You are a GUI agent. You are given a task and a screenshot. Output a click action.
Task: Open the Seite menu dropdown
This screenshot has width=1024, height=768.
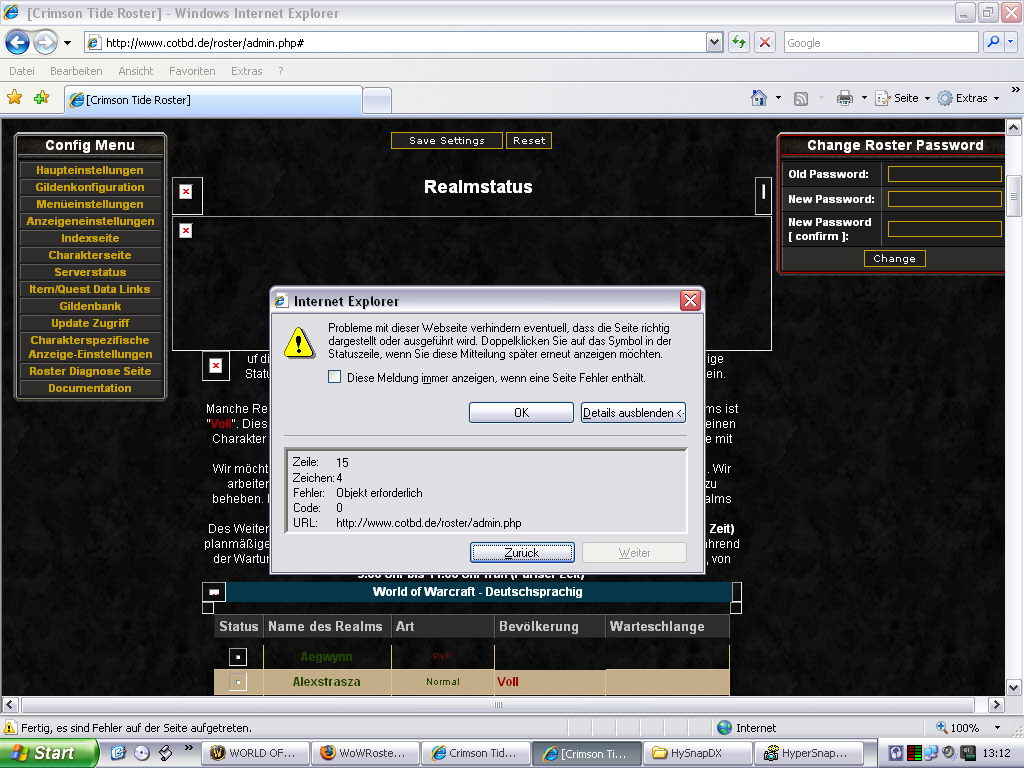pyautogui.click(x=903, y=98)
